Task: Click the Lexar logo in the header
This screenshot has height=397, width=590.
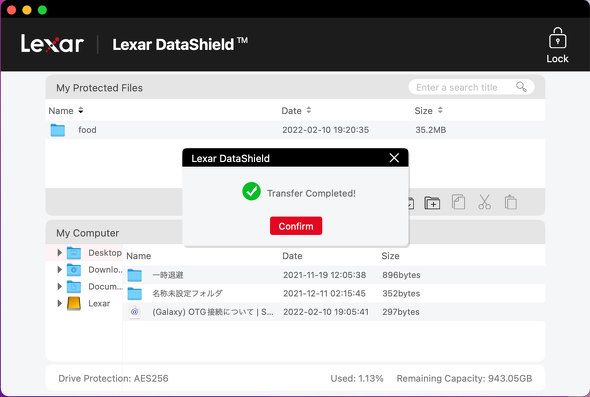Action: click(x=52, y=44)
